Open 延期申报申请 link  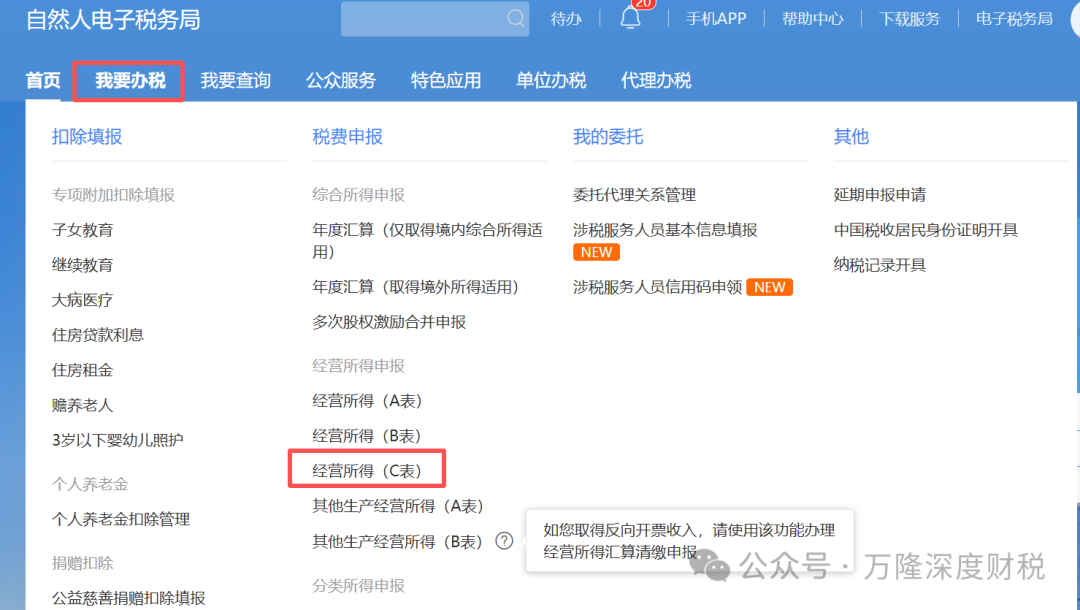880,195
